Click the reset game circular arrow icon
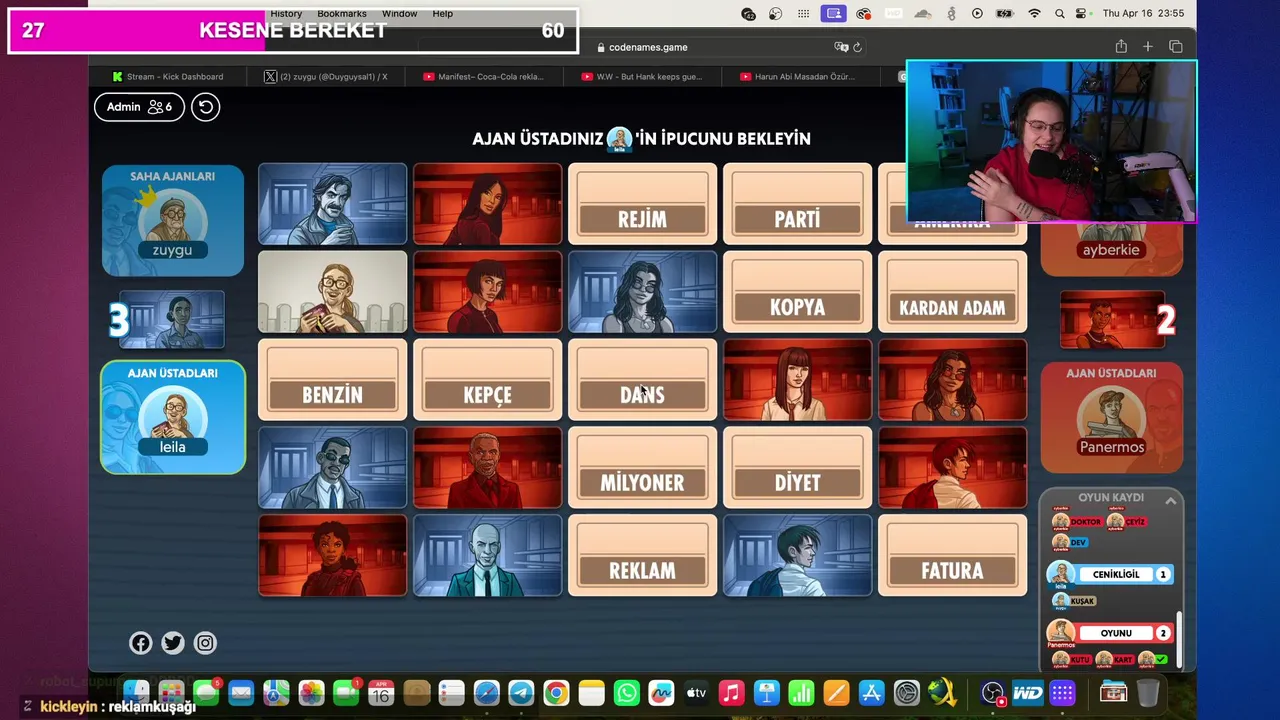Screen dimensions: 1280x720 pos(205,107)
